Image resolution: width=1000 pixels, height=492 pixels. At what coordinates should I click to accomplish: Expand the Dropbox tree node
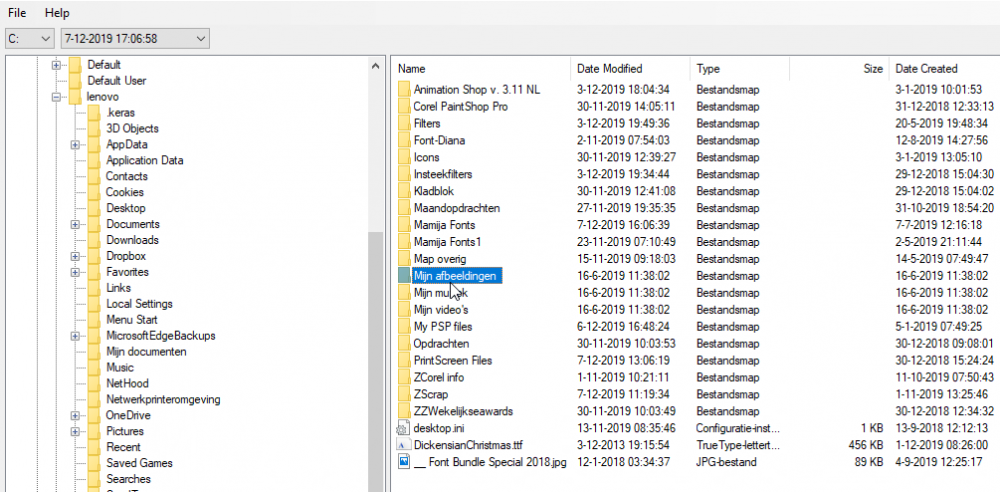coord(75,257)
